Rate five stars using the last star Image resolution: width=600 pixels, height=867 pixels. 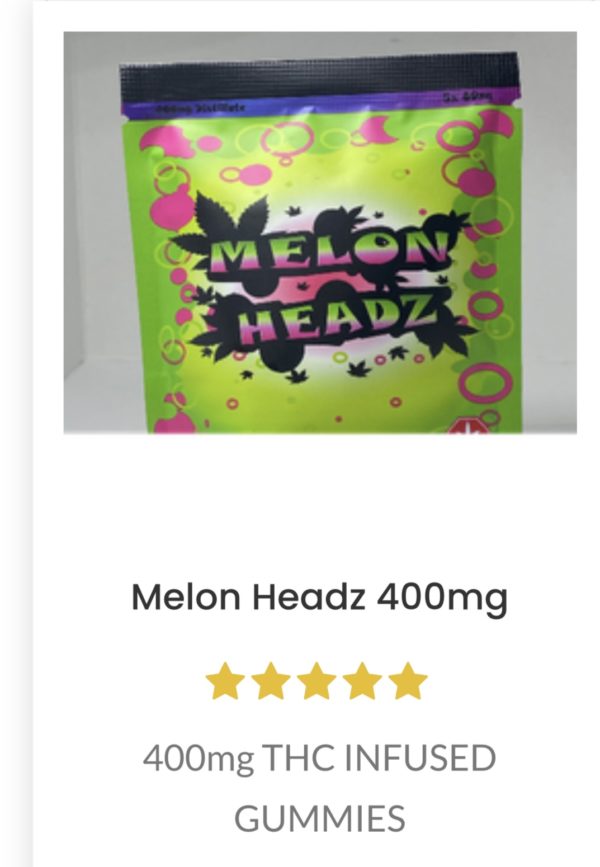408,681
